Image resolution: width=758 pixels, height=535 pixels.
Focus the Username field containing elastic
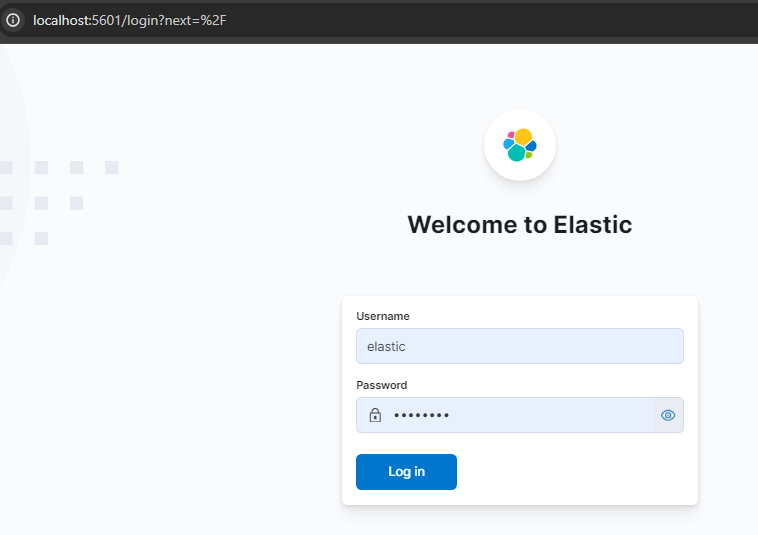coord(520,346)
